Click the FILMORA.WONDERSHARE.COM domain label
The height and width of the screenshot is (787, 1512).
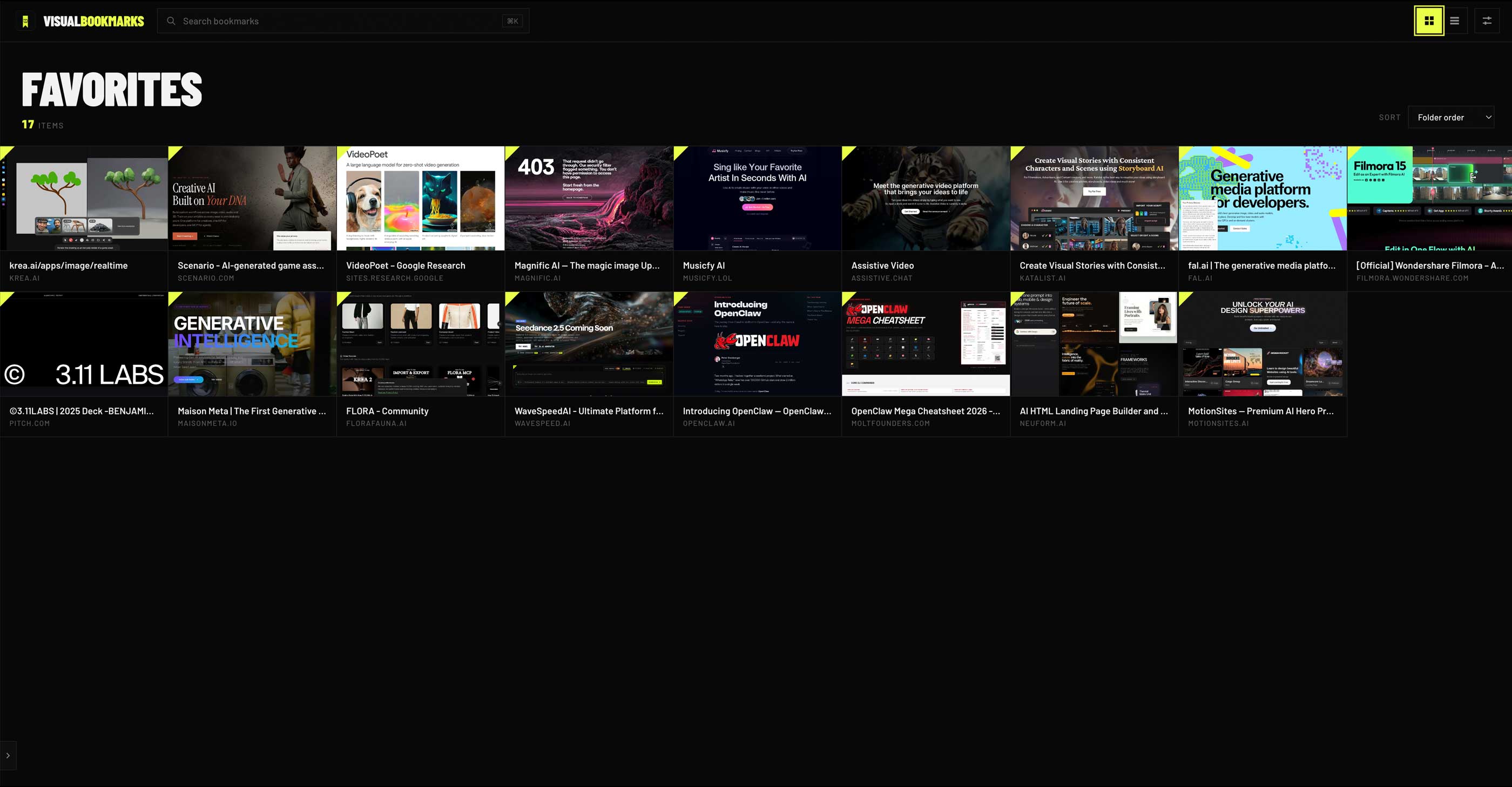point(1413,278)
